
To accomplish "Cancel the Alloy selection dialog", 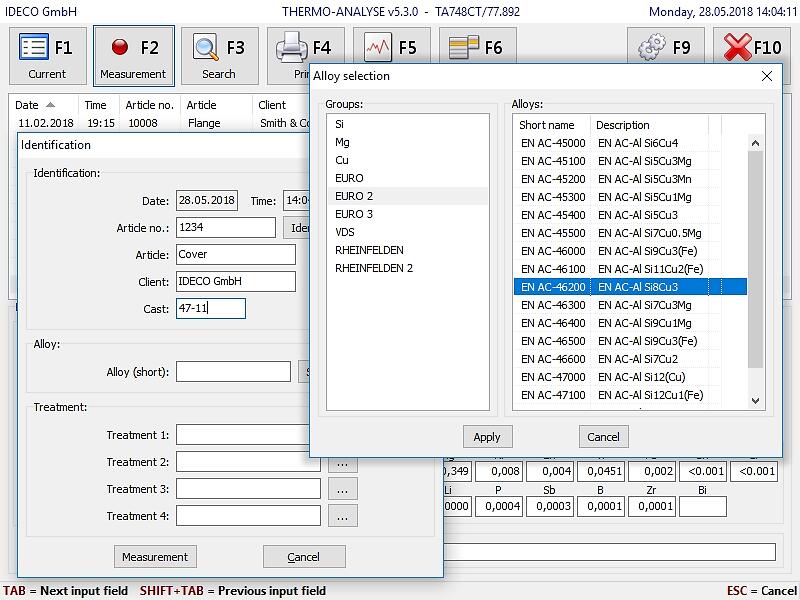I will click(603, 437).
